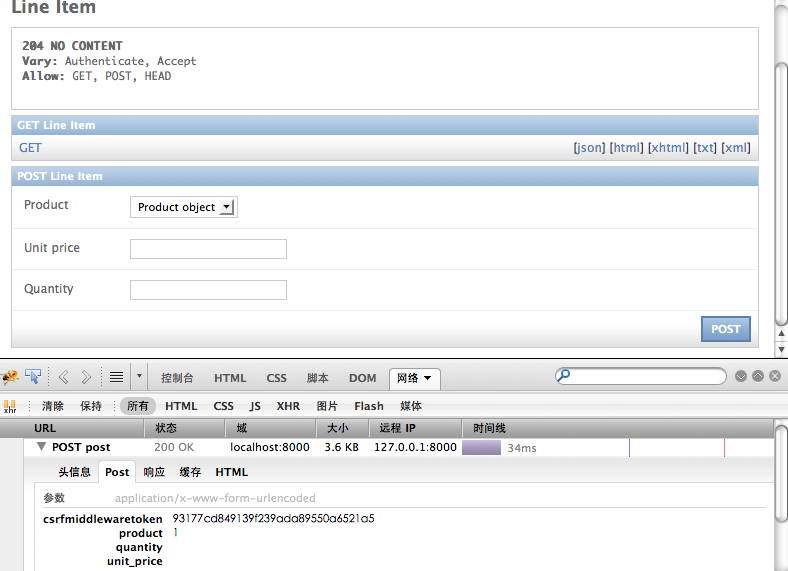Open the 缓存 cache tab
This screenshot has height=571, width=788.
[x=190, y=472]
